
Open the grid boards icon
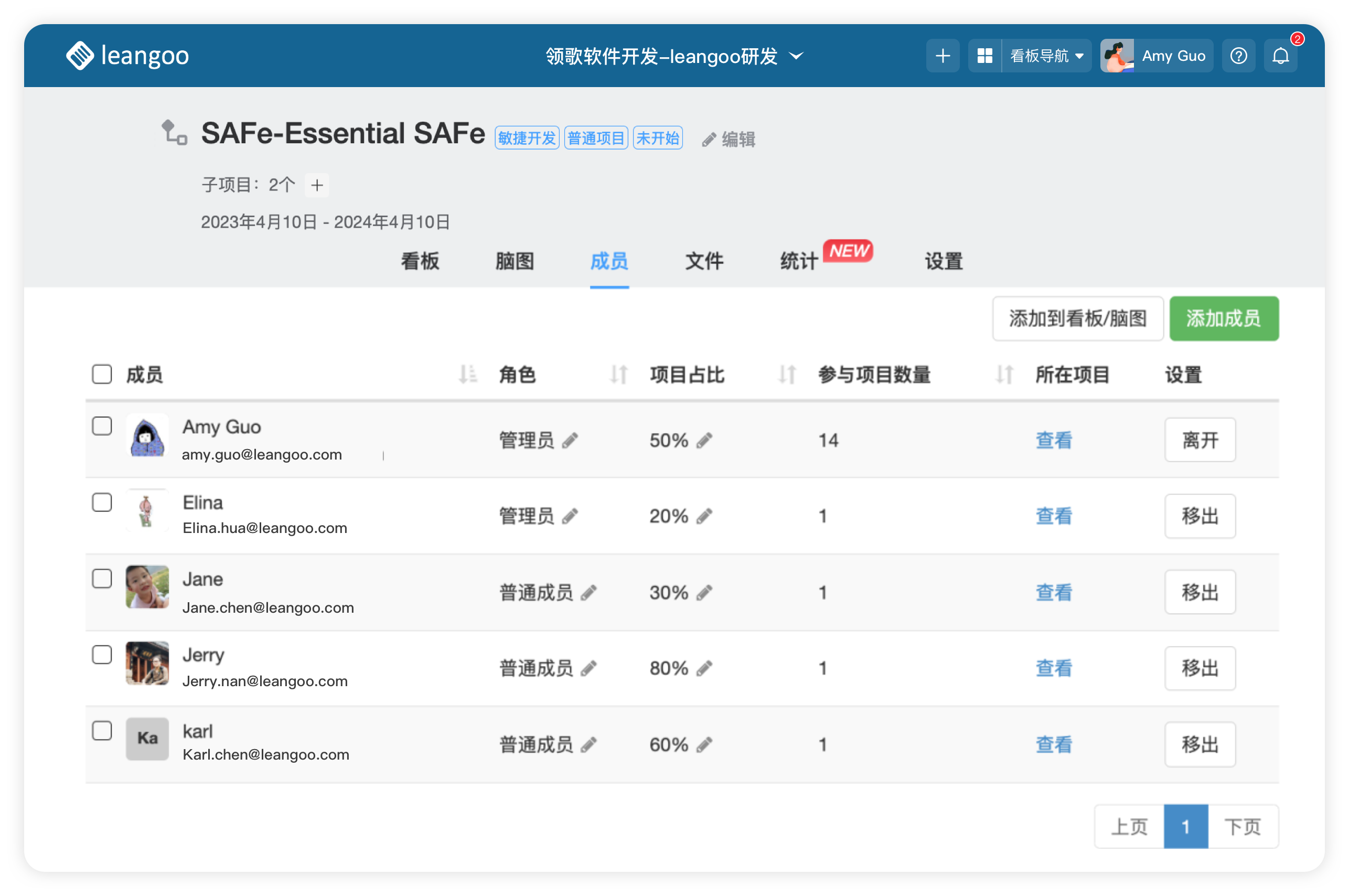[984, 56]
